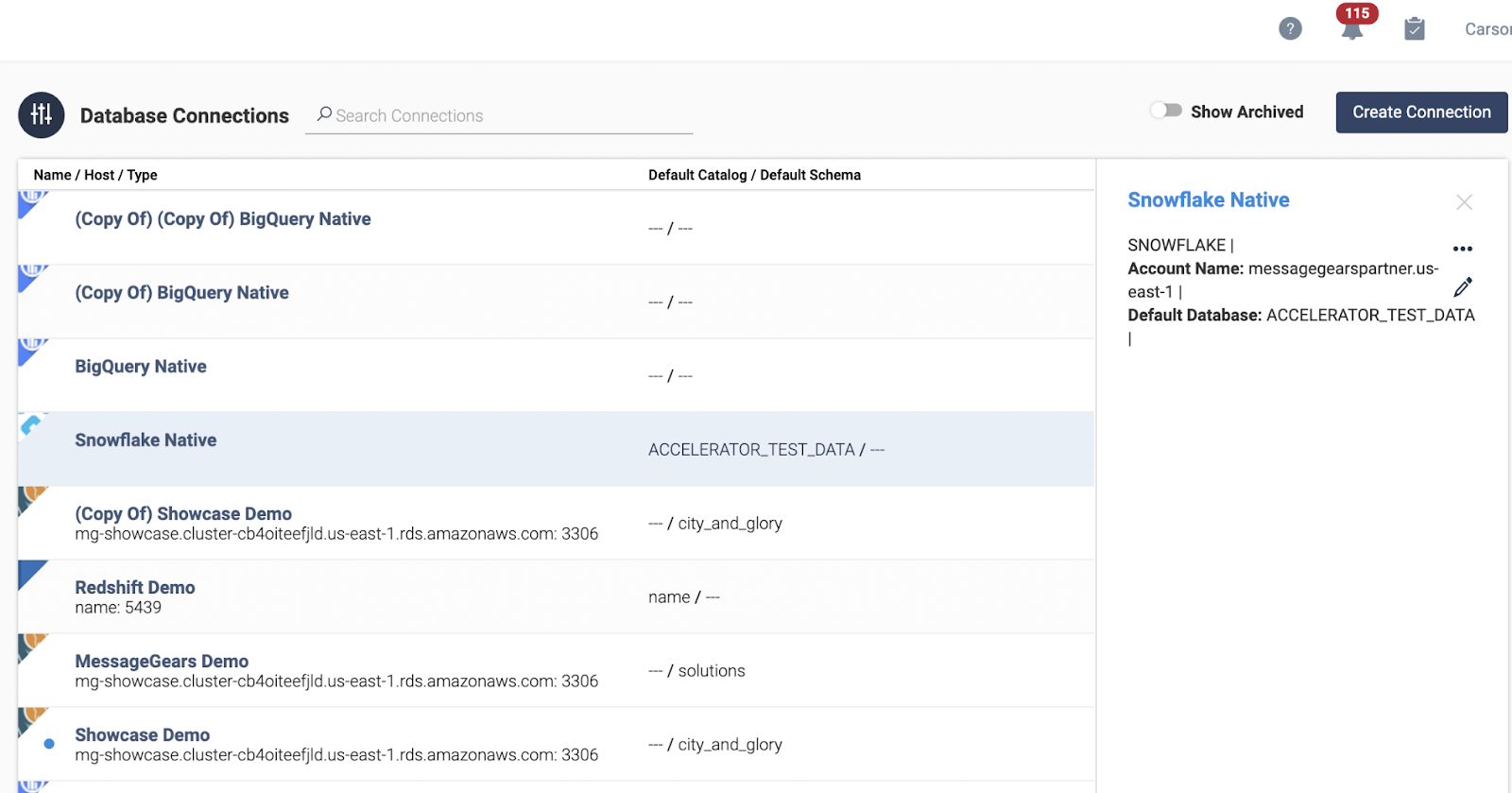This screenshot has width=1512, height=793.
Task: Click the blue dot on Showcase Demo
Action: [x=49, y=744]
